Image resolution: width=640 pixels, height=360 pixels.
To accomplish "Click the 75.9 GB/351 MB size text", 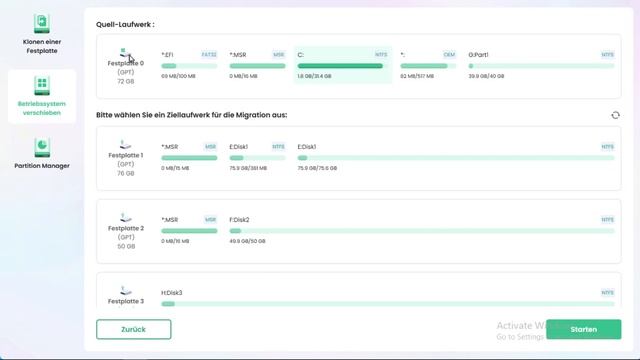I will (x=248, y=168).
